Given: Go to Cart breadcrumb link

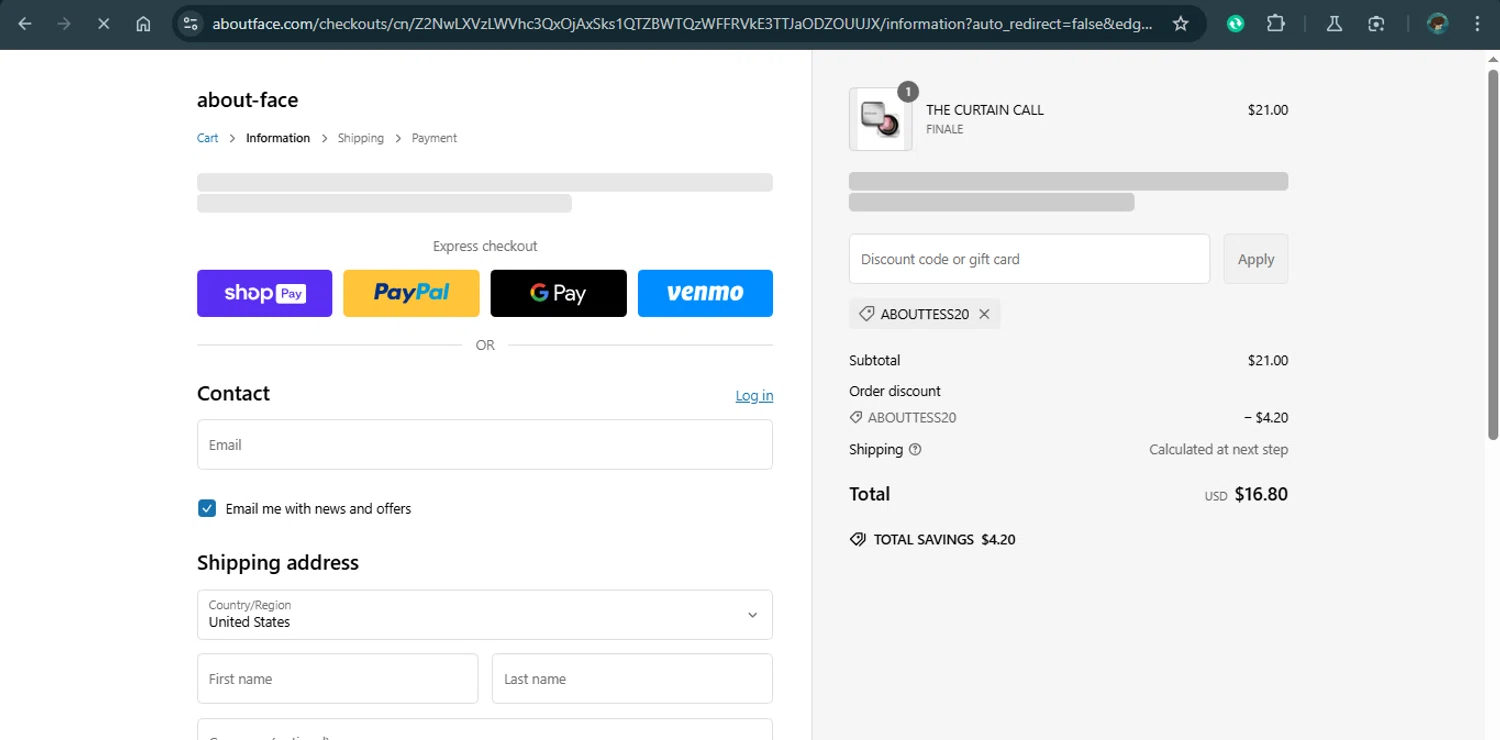Looking at the screenshot, I should coord(207,138).
